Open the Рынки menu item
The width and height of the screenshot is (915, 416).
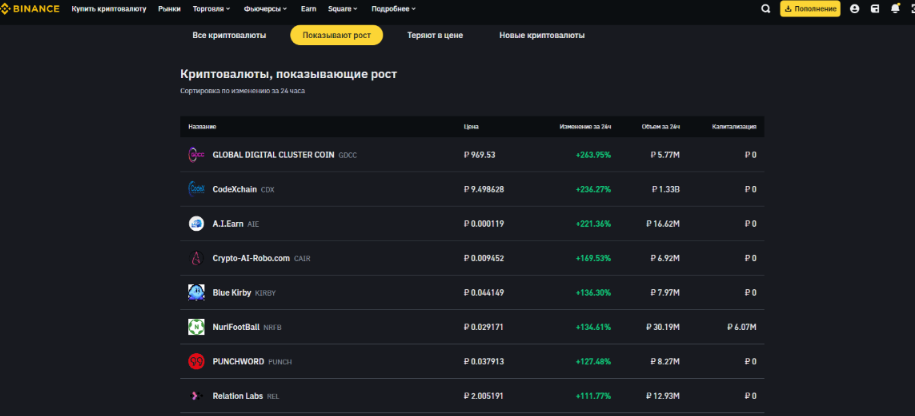(169, 9)
